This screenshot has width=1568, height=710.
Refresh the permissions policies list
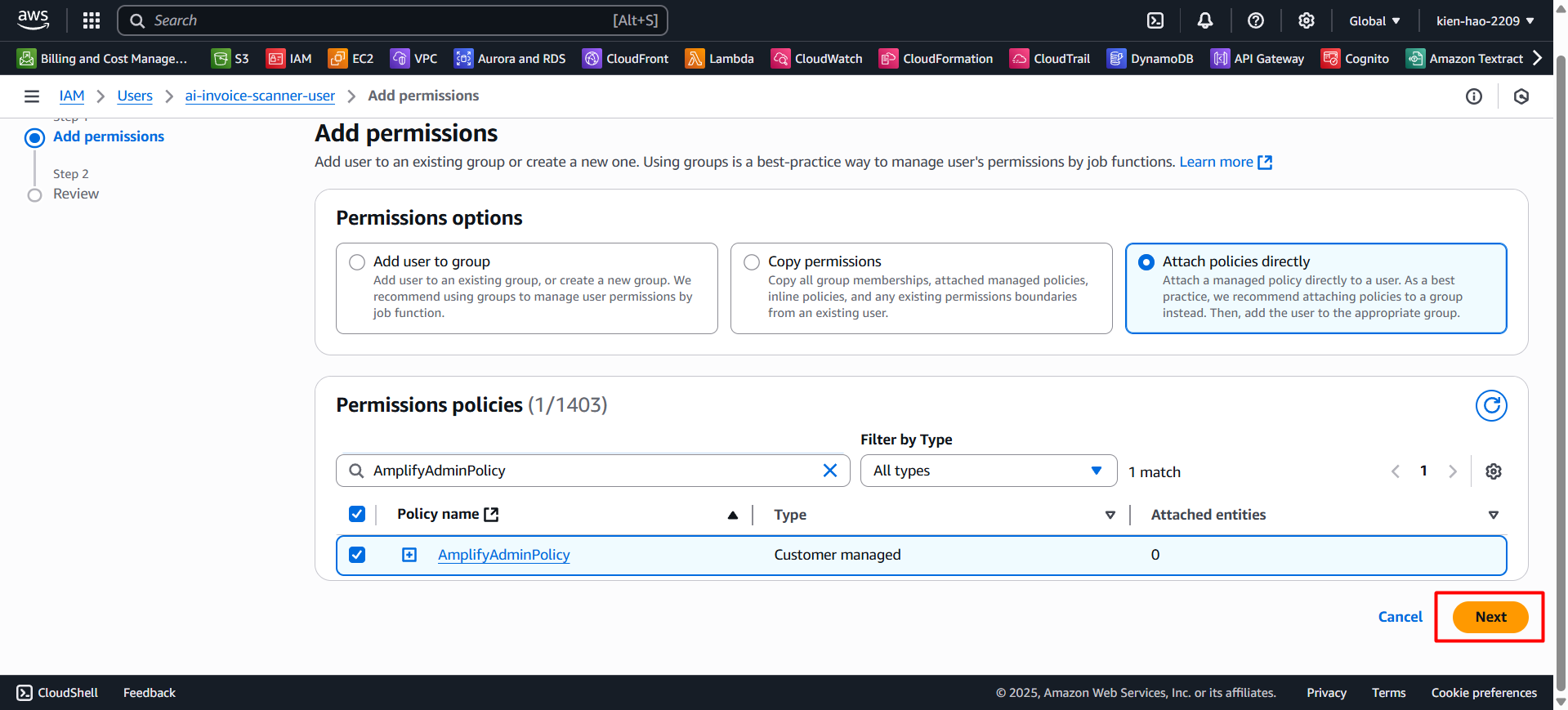point(1491,405)
